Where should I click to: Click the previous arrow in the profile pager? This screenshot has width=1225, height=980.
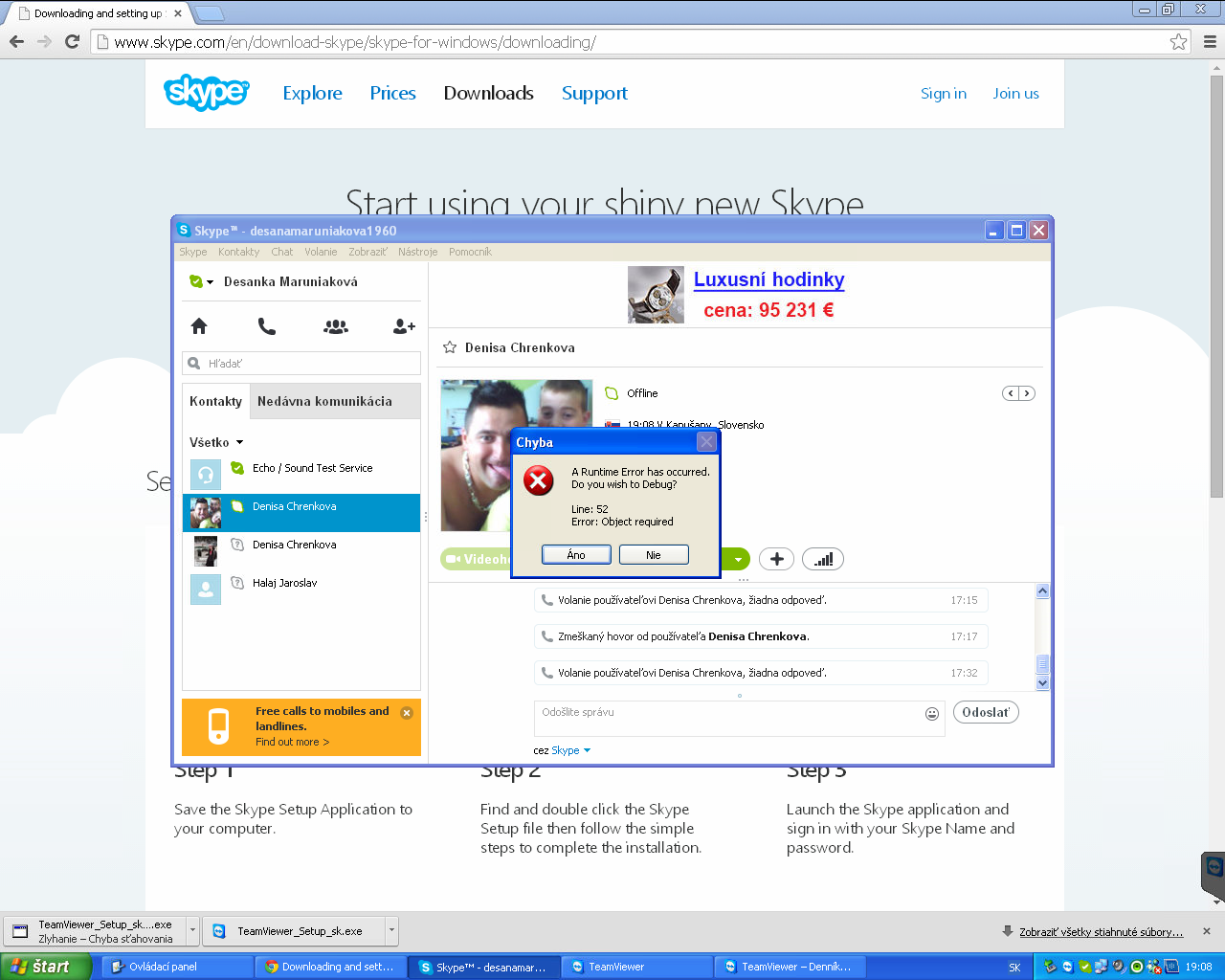tap(1011, 393)
